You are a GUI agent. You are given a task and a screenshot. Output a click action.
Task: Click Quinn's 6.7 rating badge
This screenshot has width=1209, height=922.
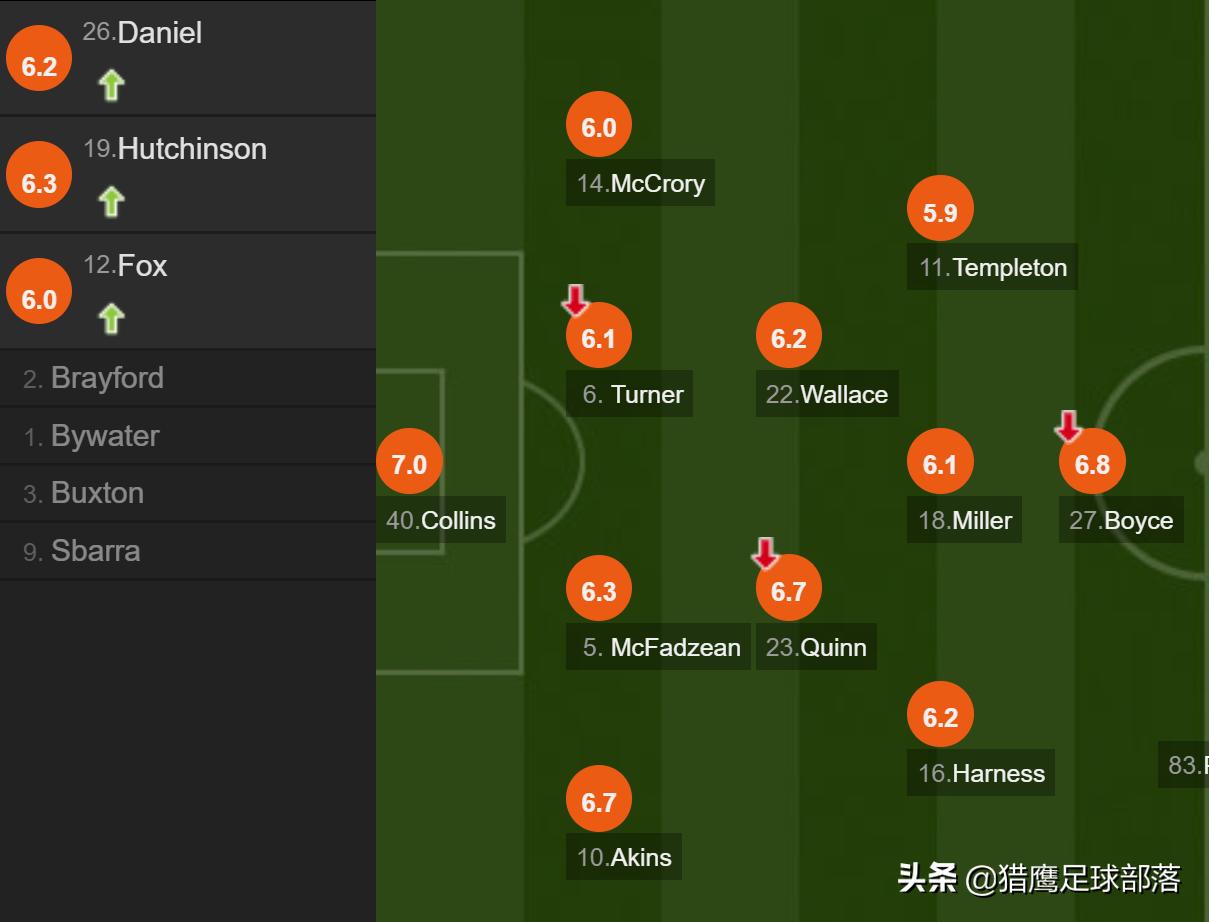[789, 588]
